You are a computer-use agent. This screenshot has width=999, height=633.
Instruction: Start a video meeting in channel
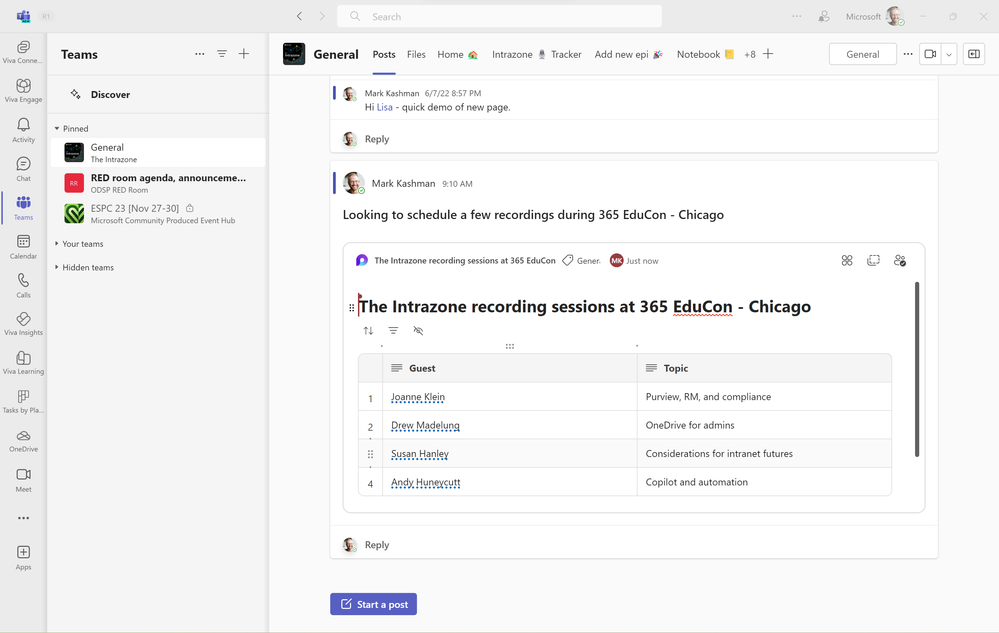(x=930, y=54)
